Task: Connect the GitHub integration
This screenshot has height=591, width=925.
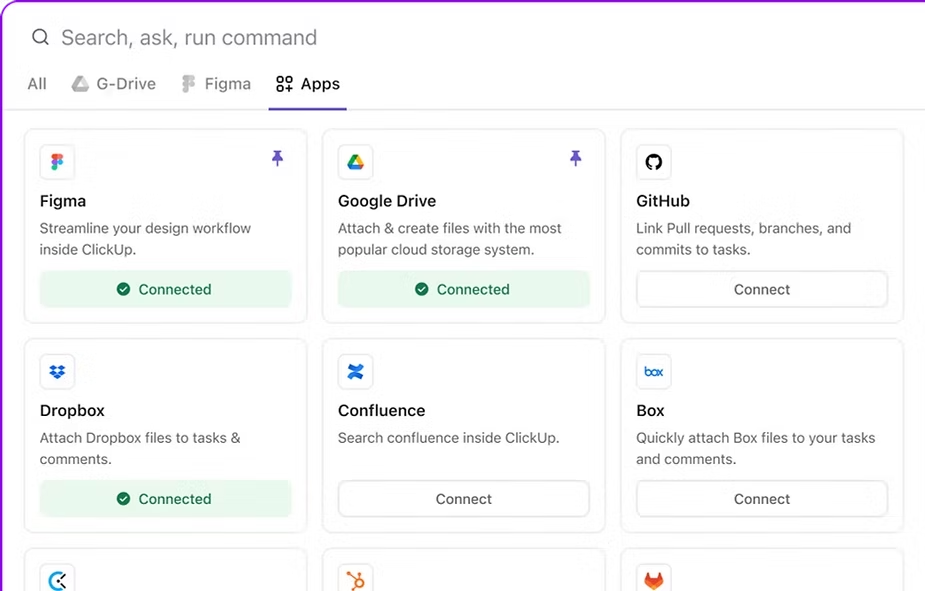Action: (761, 289)
